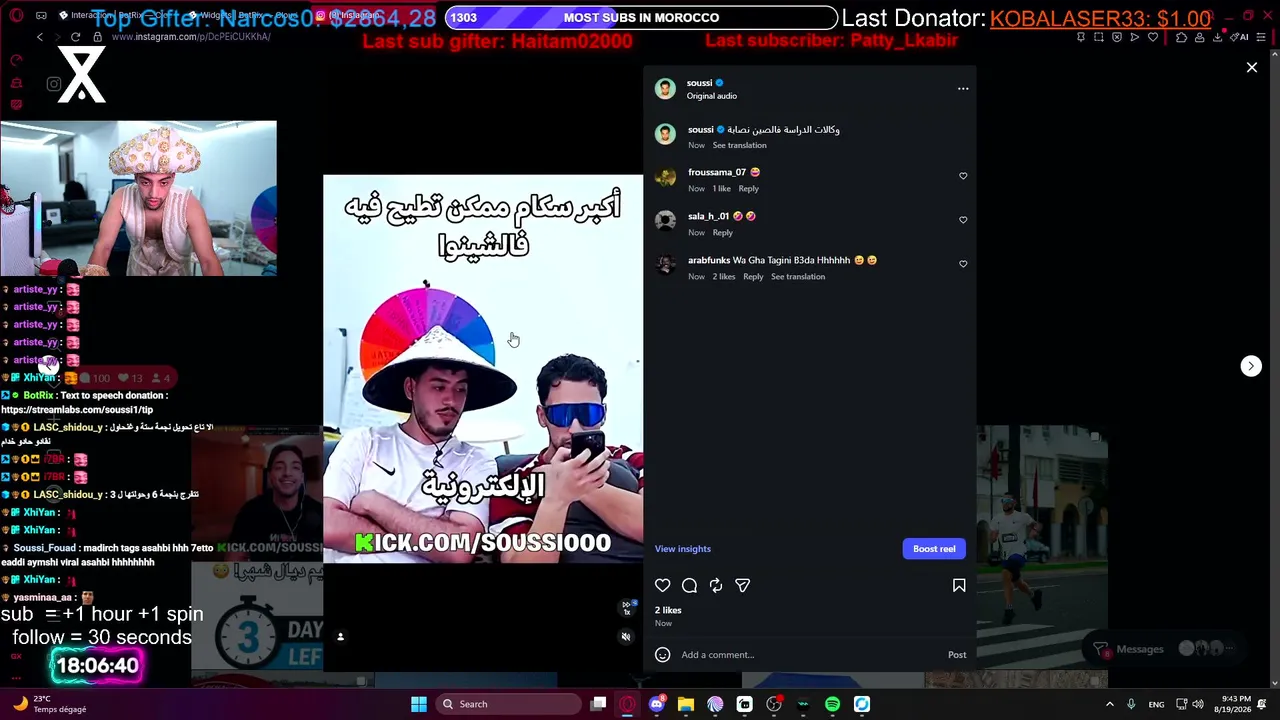Viewport: 1280px width, 720px height.
Task: Like froussama_07's comment
Action: coord(963,176)
